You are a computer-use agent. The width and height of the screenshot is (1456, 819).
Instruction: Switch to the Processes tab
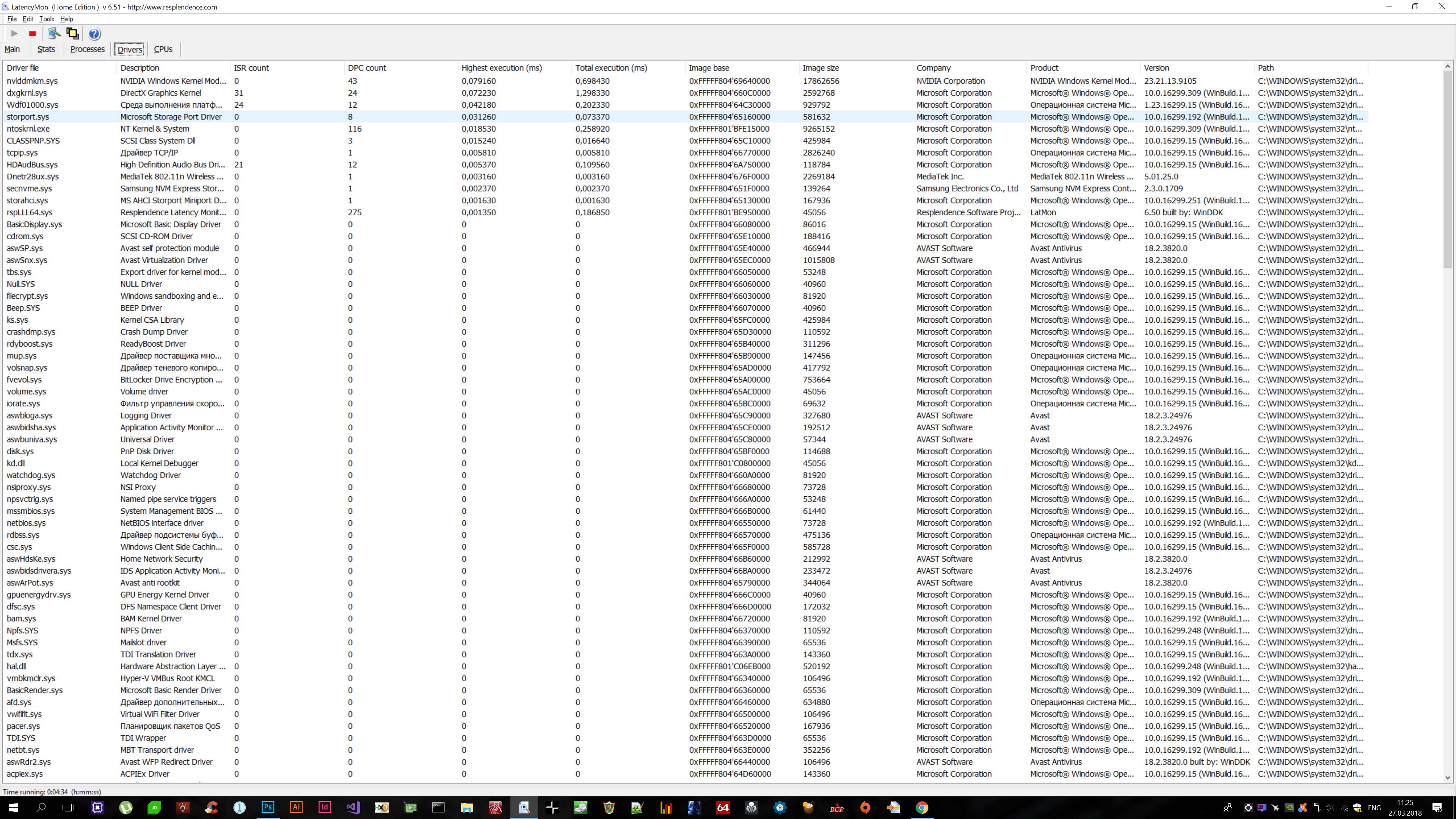[87, 49]
